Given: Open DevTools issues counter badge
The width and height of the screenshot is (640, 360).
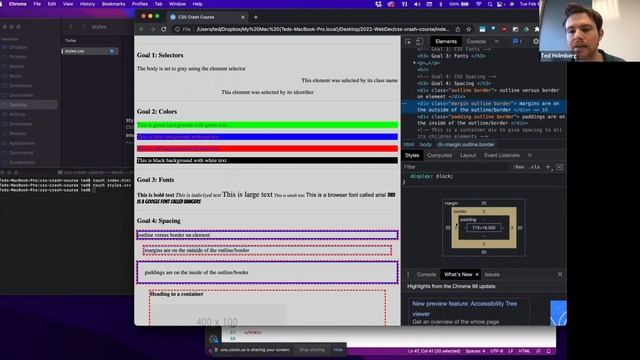Looking at the screenshot, I should pyautogui.click(x=517, y=42).
